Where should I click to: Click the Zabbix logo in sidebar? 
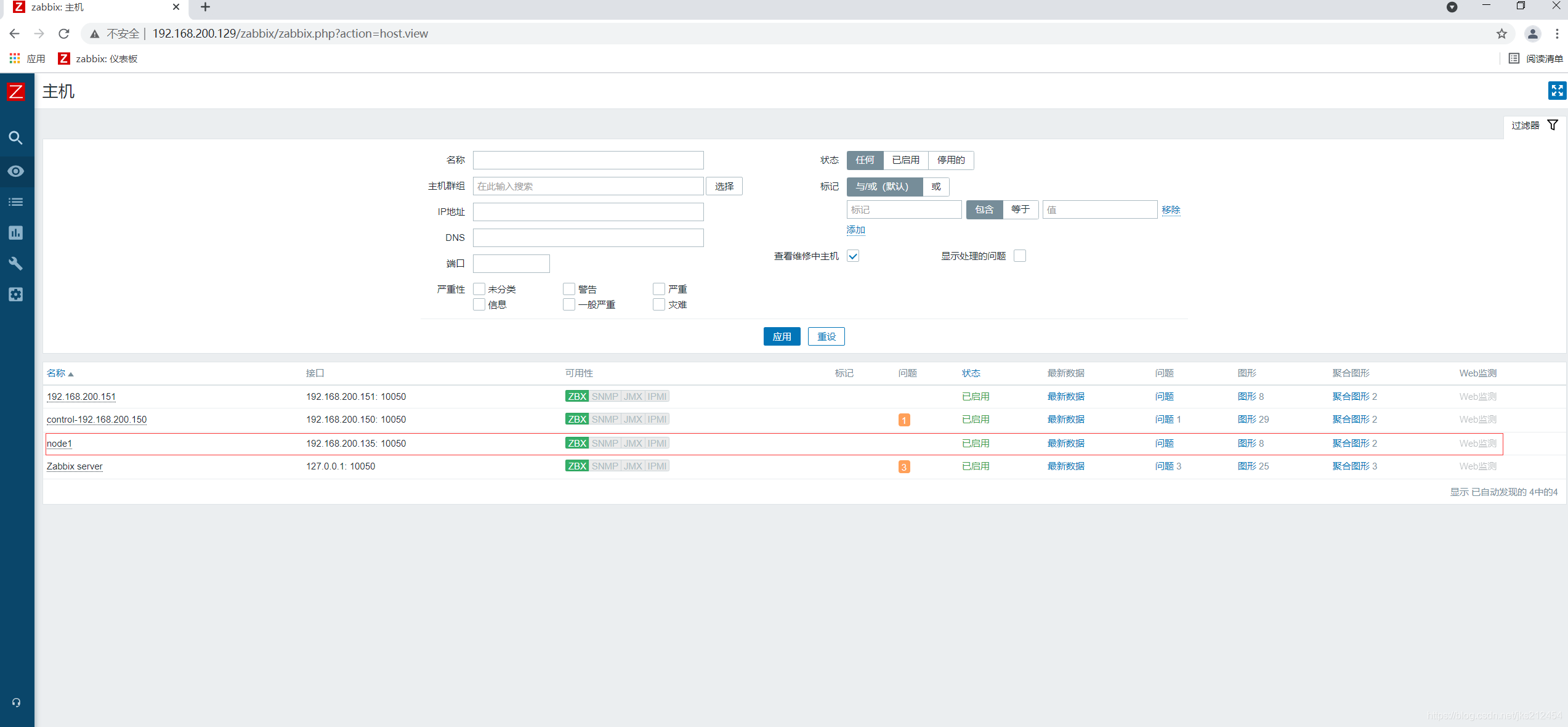click(16, 92)
